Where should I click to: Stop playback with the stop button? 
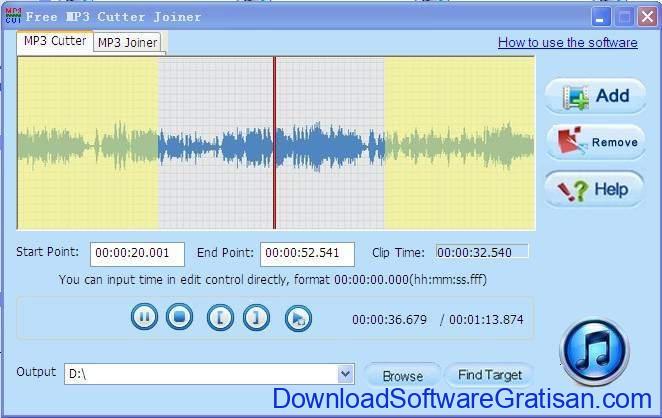179,317
